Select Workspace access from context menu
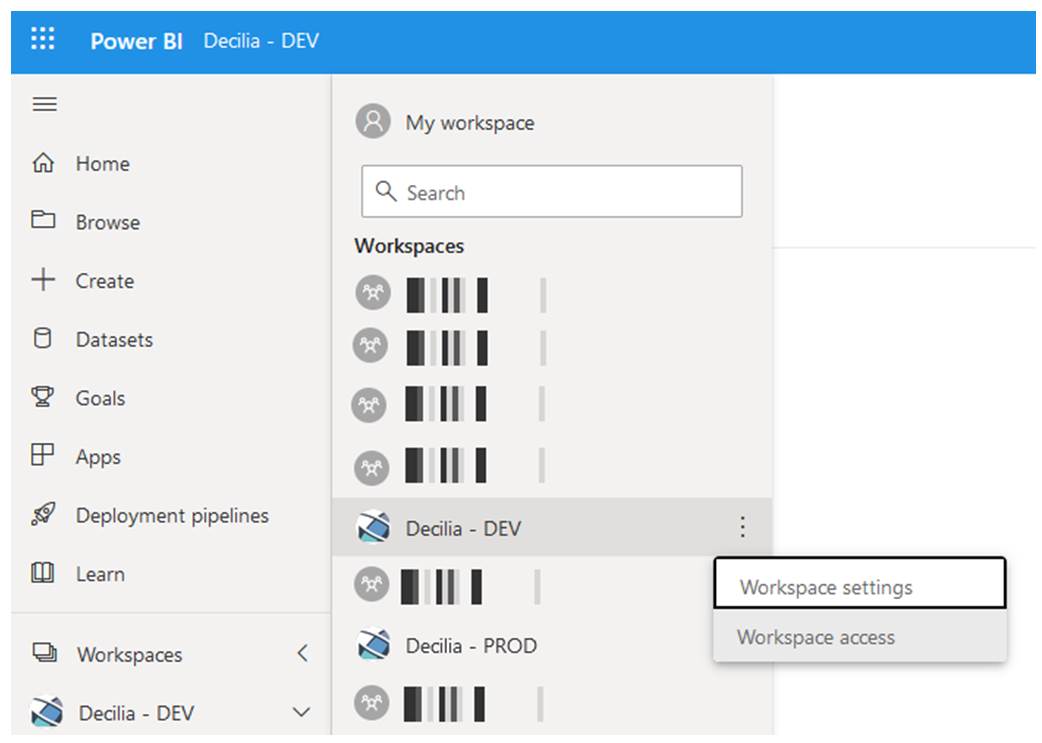1042x743 pixels. click(860, 637)
